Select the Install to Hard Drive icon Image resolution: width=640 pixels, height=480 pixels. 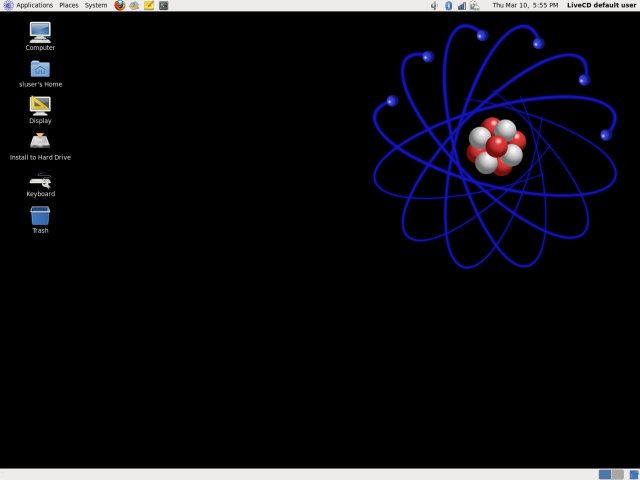[x=40, y=147]
